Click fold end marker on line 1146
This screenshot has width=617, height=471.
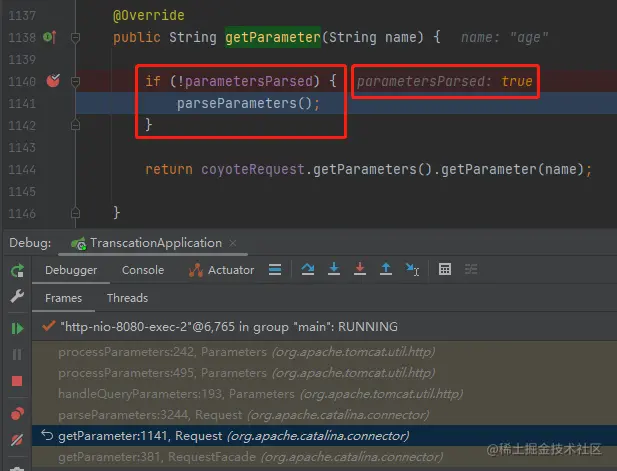click(x=75, y=213)
